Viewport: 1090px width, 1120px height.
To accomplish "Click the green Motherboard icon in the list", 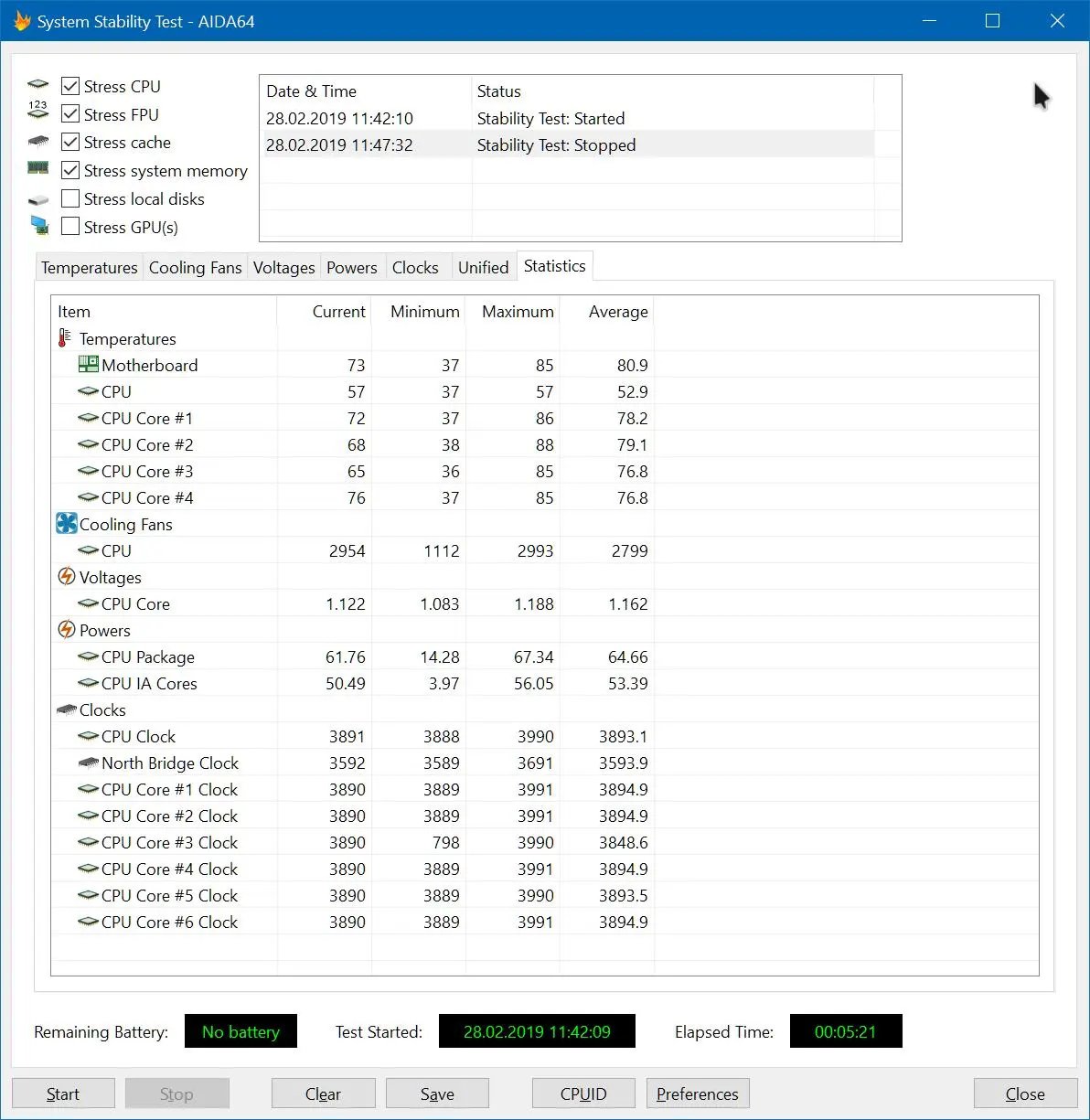I will pos(88,364).
